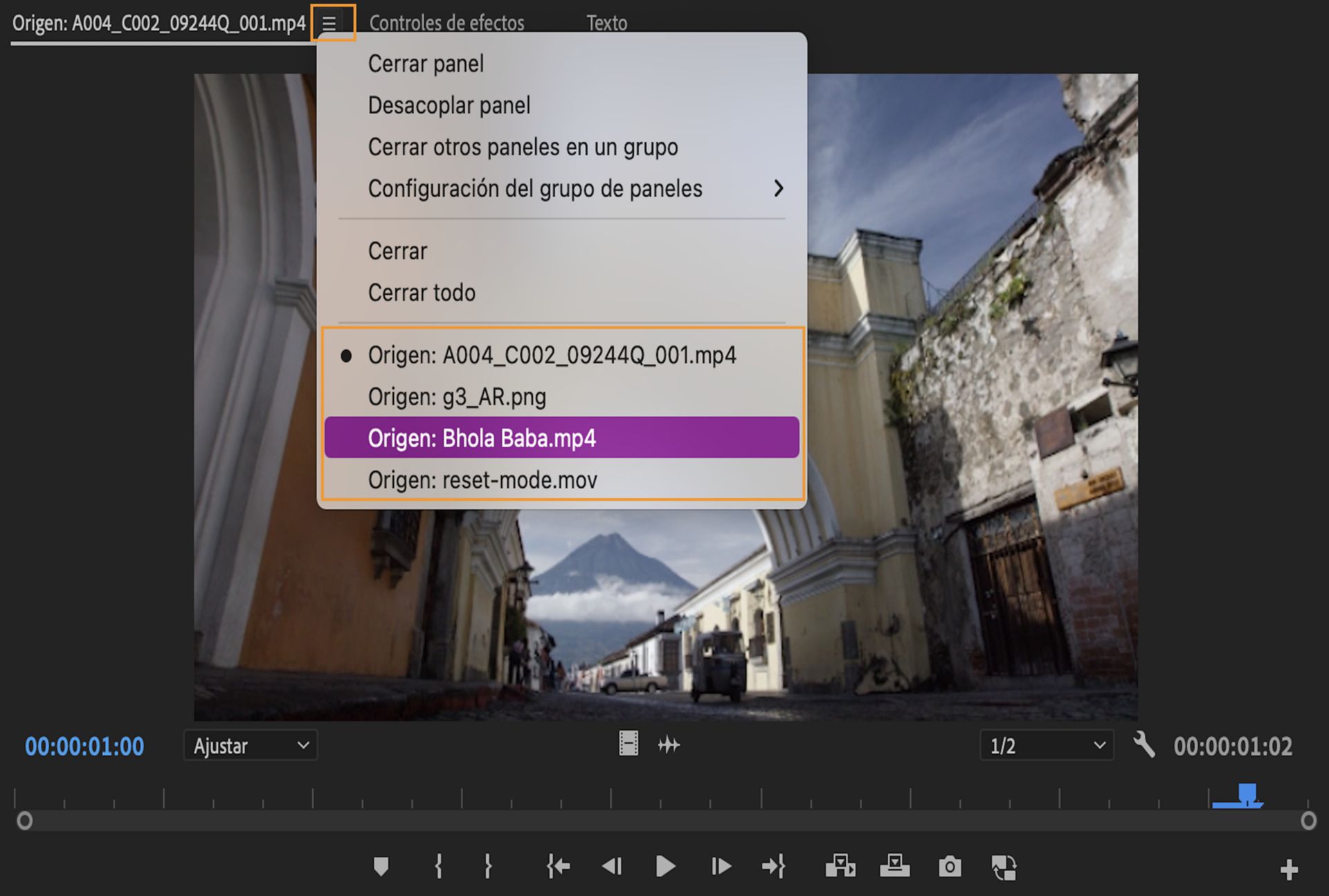This screenshot has height=896, width=1329.
Task: Click Go to In point icon
Action: click(558, 866)
